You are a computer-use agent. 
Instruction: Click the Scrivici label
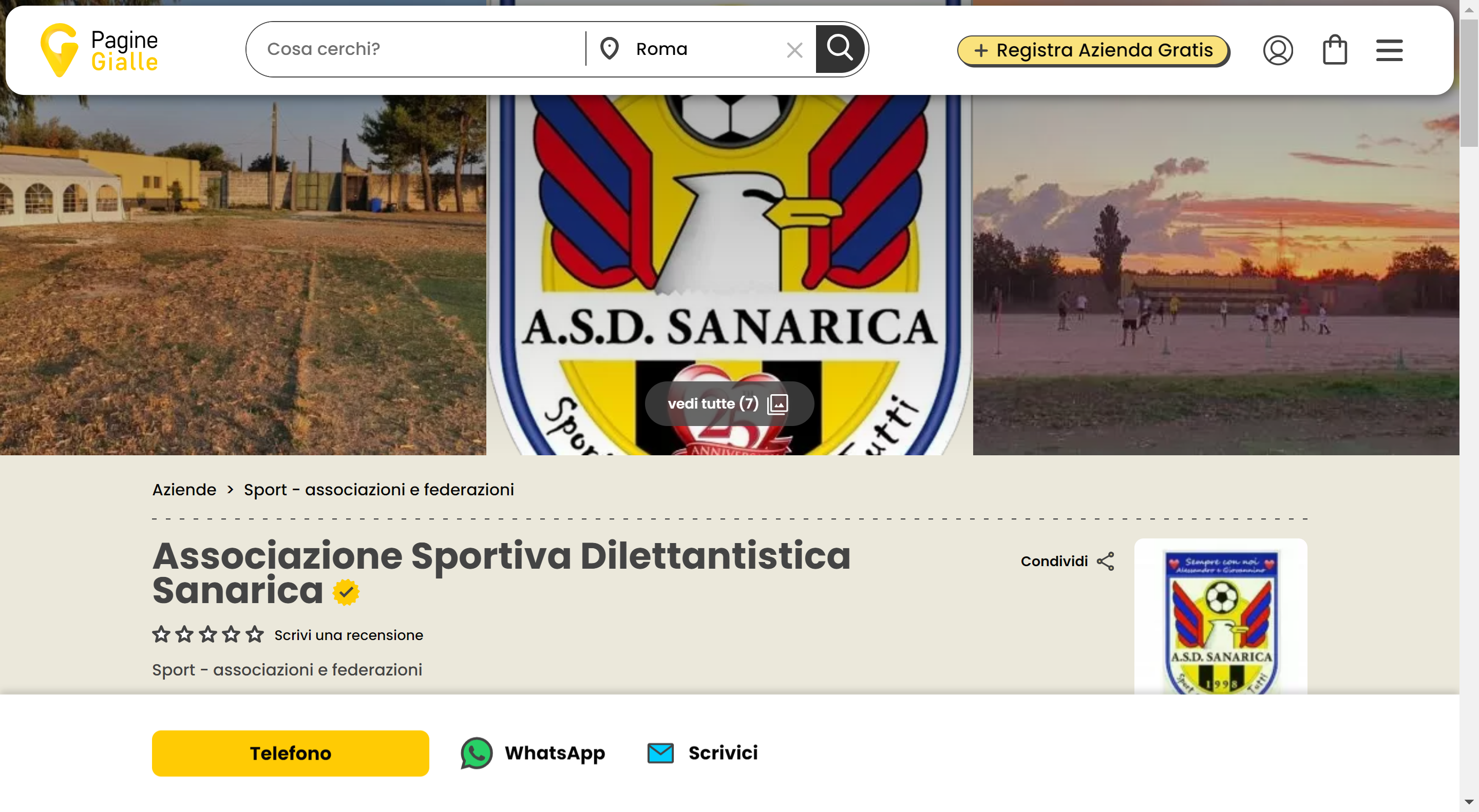pyautogui.click(x=723, y=753)
